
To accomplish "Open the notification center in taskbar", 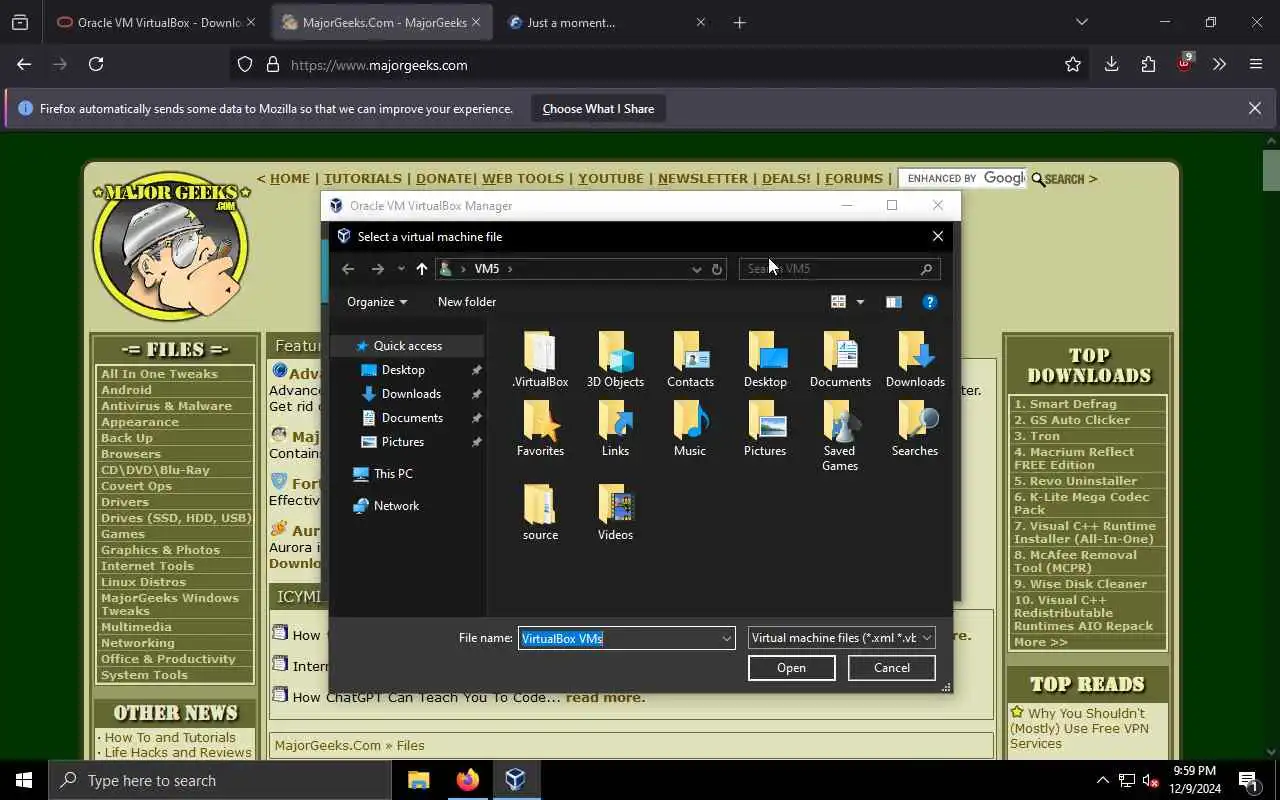I will [x=1248, y=781].
